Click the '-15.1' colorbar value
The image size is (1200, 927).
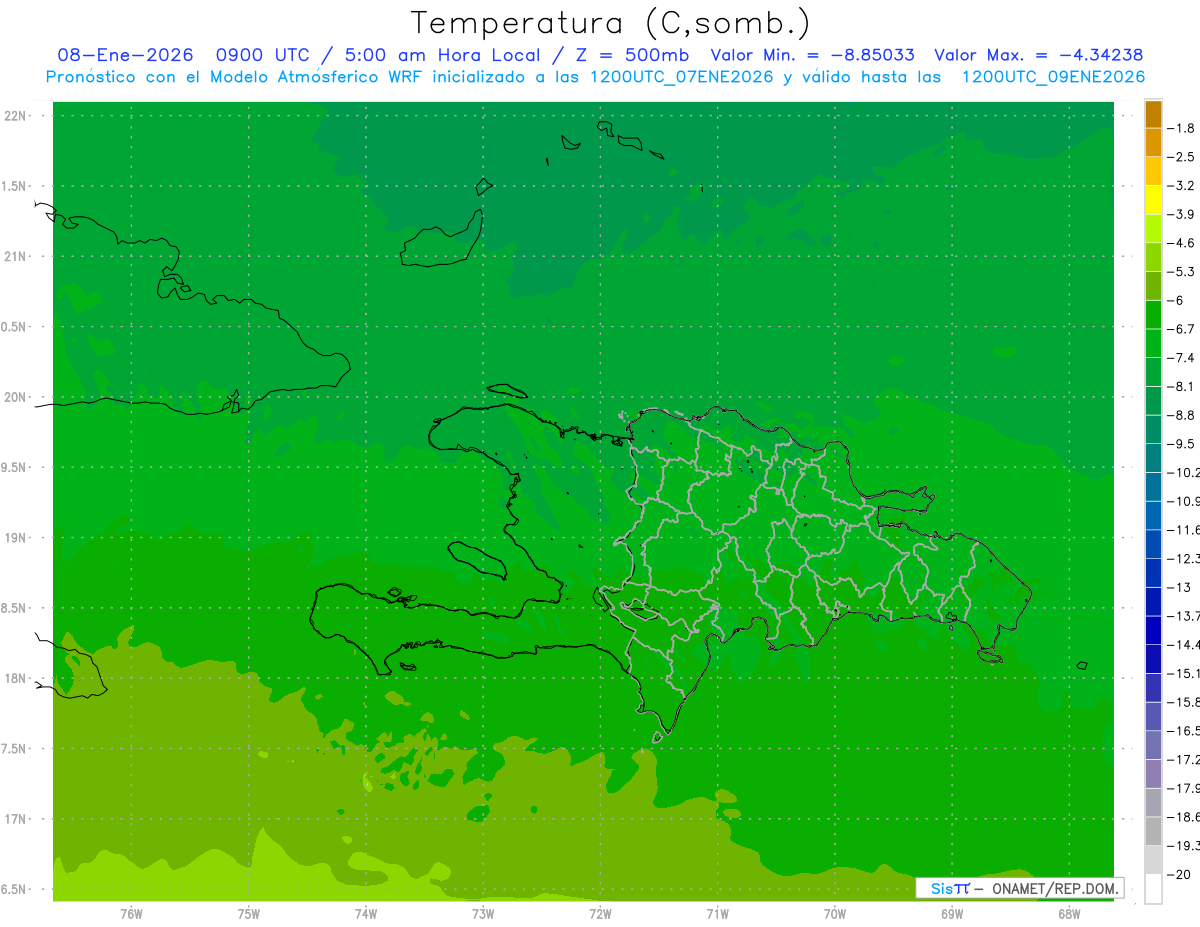click(x=1183, y=672)
